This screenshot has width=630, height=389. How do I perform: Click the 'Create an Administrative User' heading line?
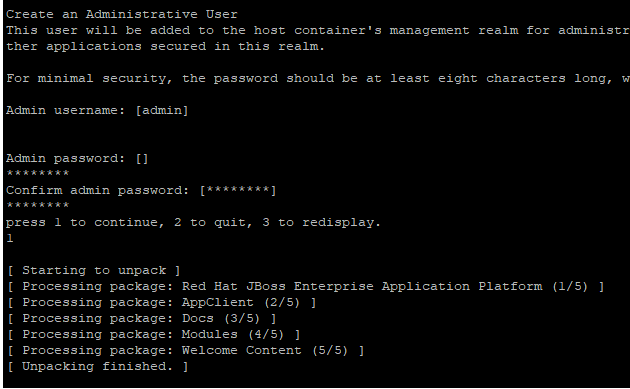[122, 14]
